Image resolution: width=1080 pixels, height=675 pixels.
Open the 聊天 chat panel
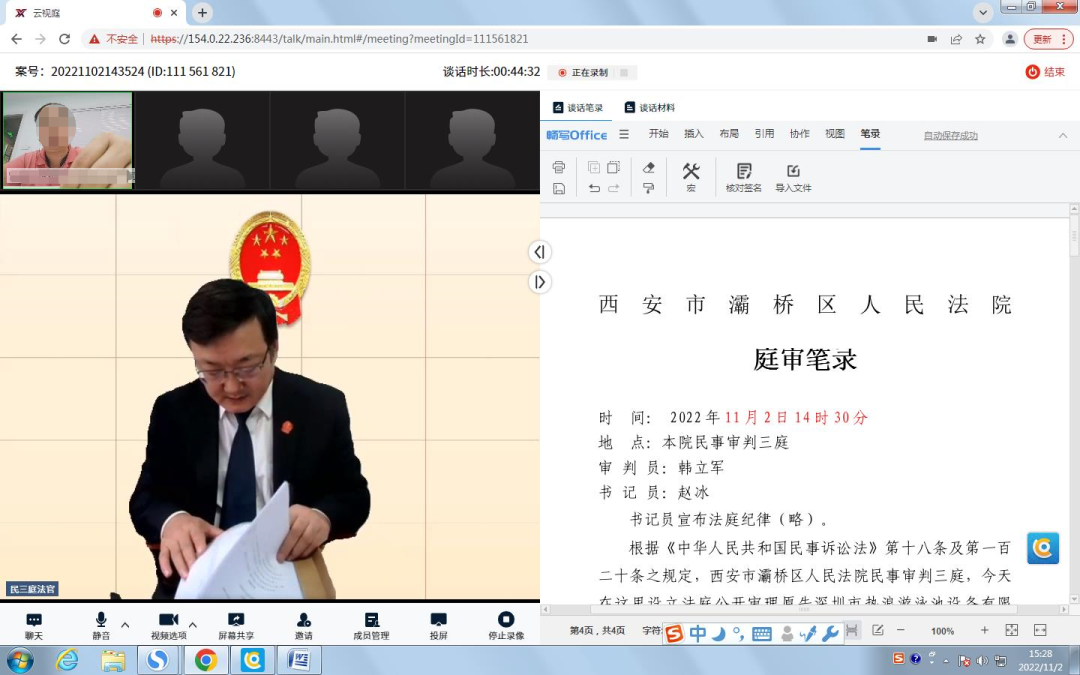coord(34,626)
